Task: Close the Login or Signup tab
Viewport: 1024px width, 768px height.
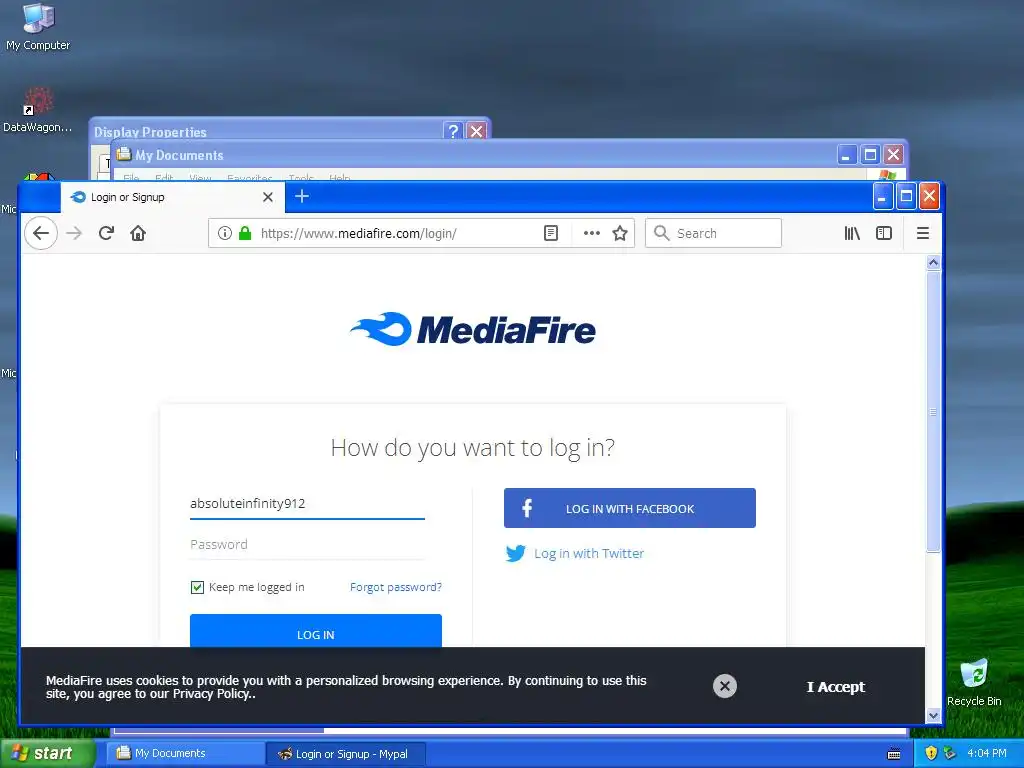Action: [x=268, y=197]
